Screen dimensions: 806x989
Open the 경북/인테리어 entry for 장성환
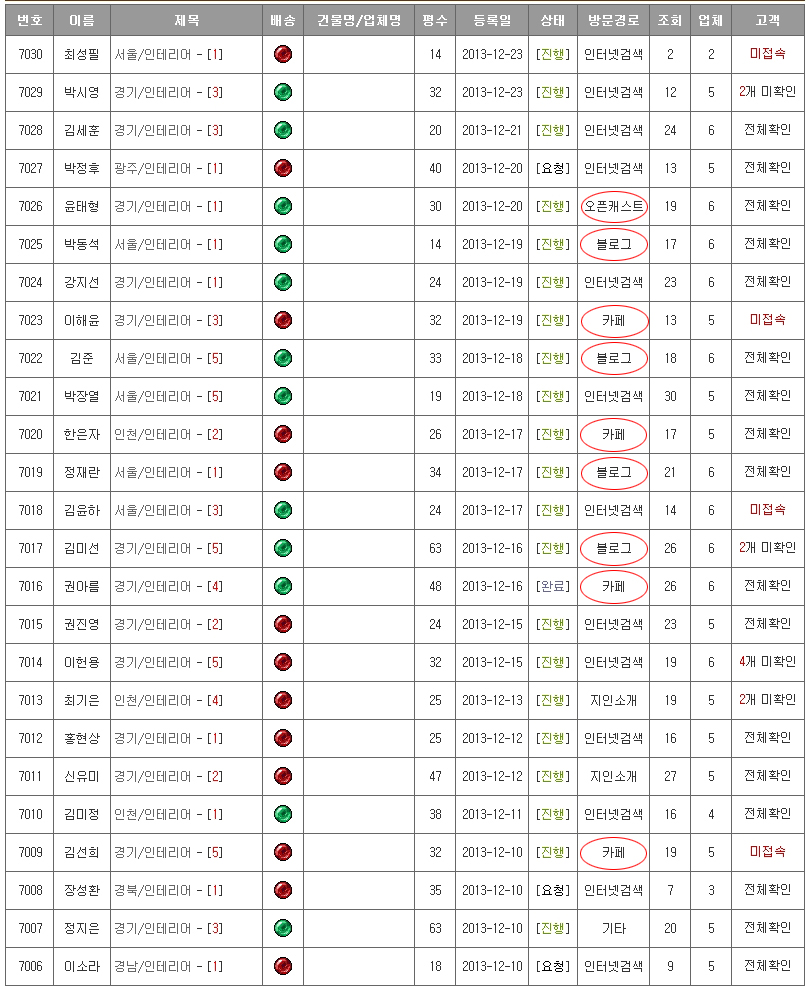168,890
